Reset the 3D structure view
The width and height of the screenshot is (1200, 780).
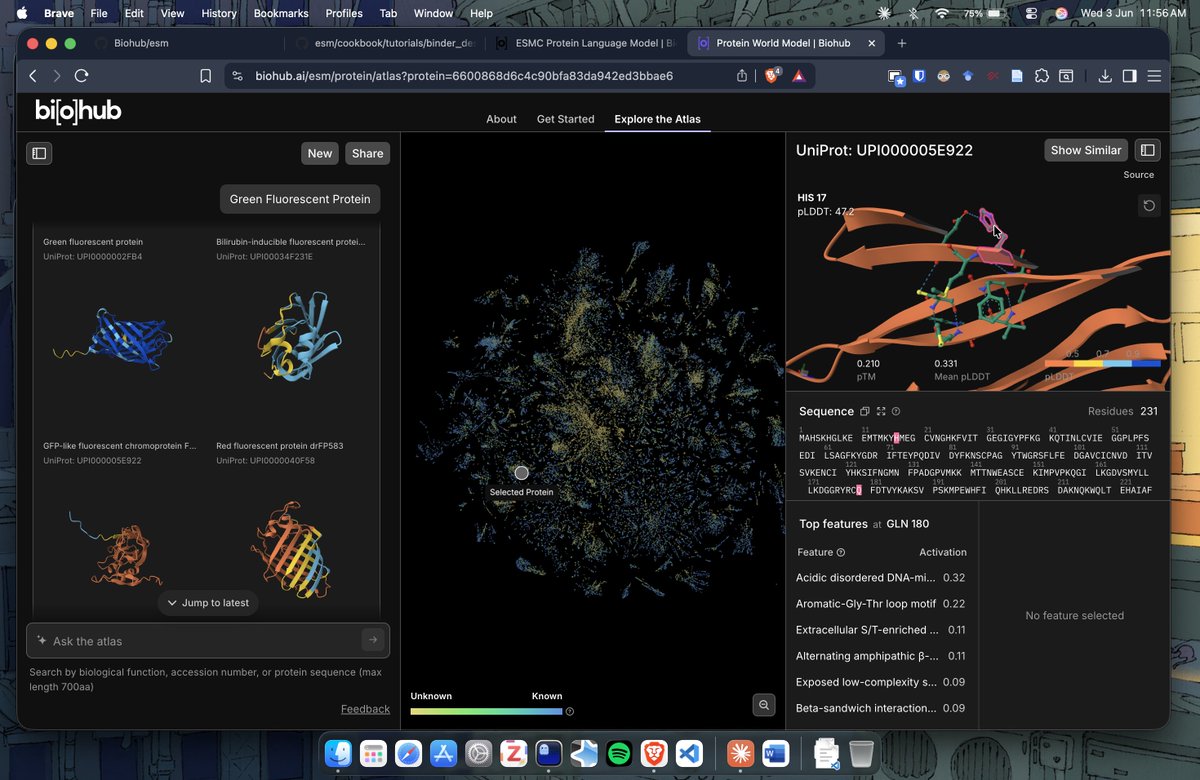pos(1149,205)
